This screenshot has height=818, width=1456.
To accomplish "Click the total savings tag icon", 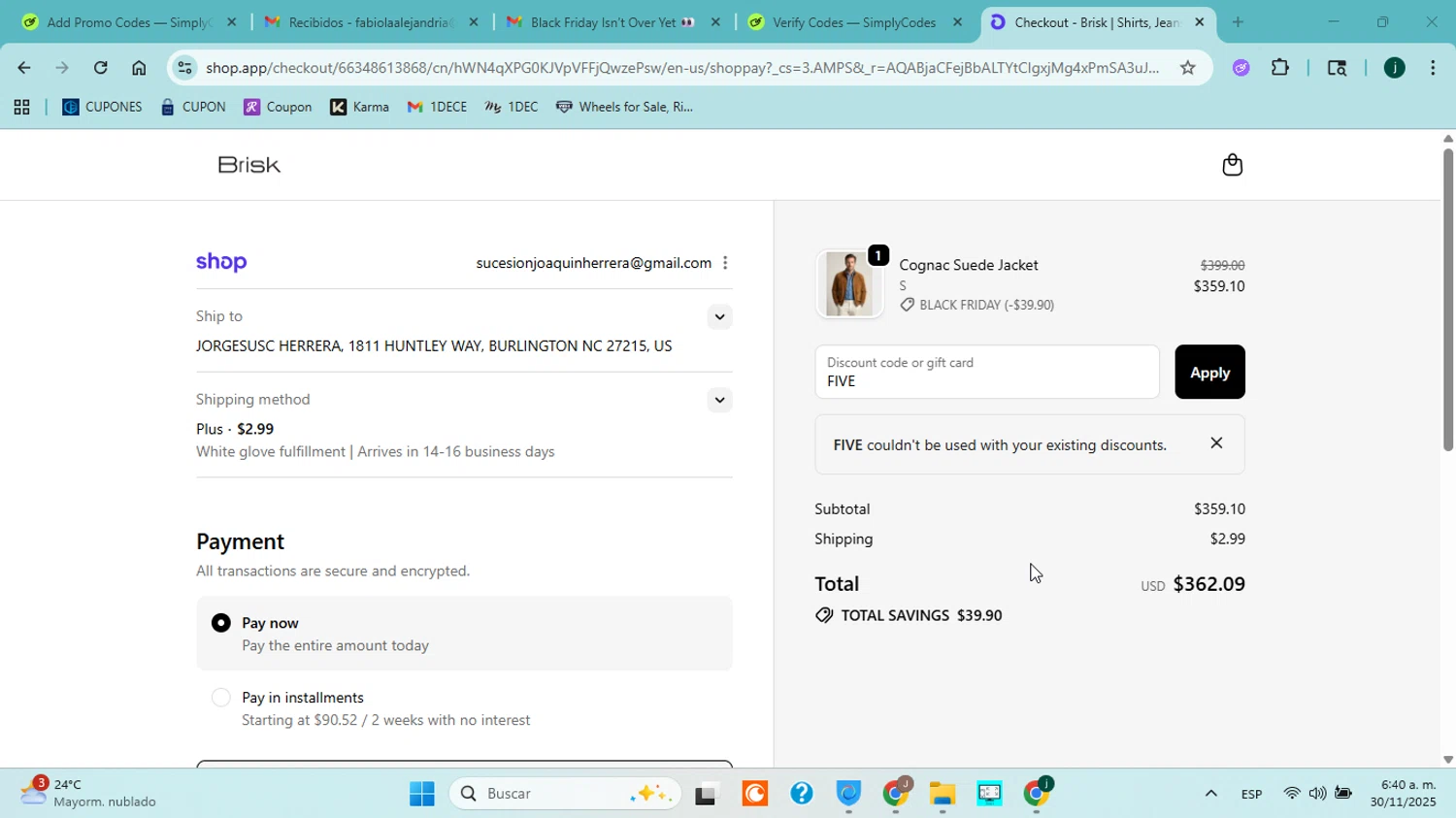I will click(824, 615).
